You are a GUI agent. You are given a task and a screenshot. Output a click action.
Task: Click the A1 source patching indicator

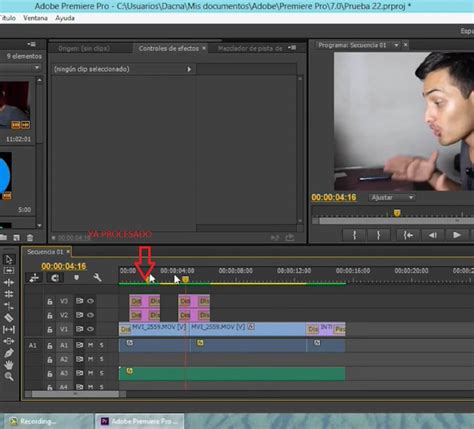click(32, 345)
